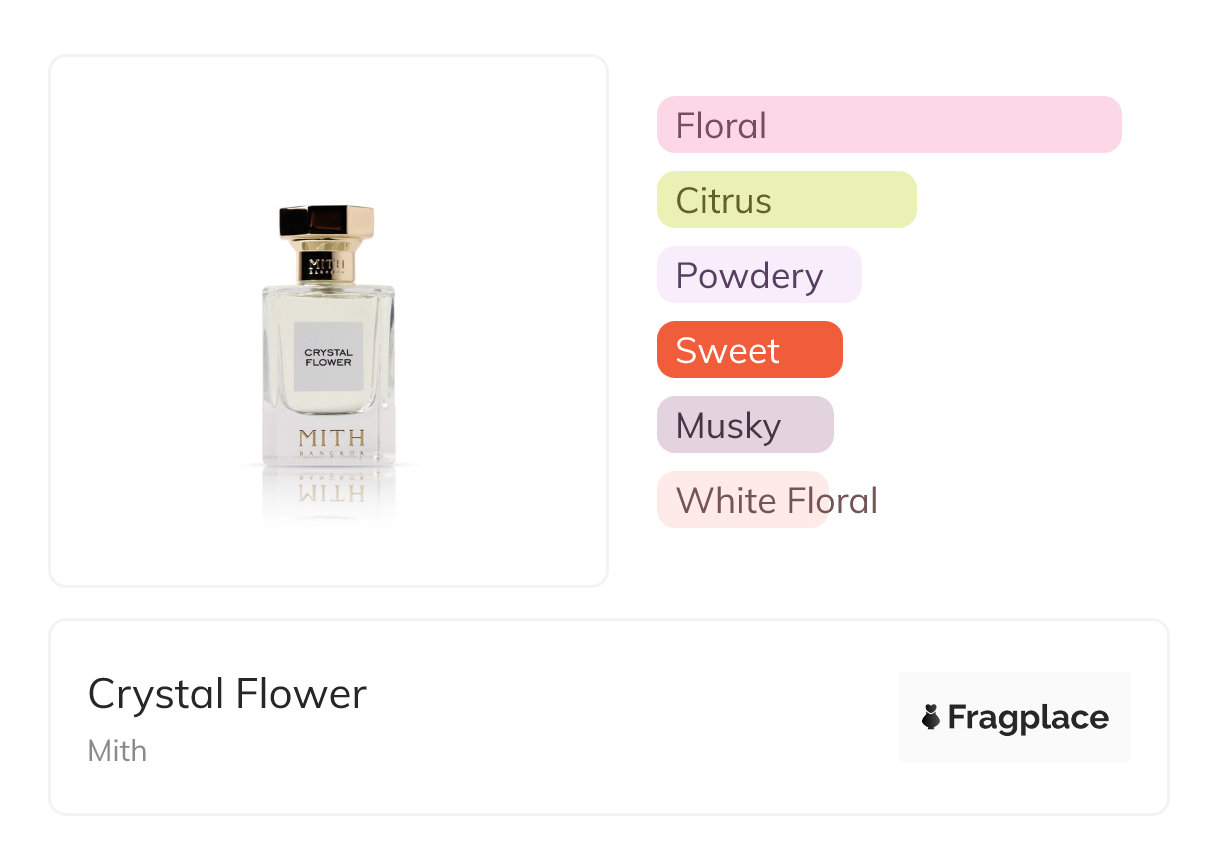Pick the orange Sweet accord bar
This screenshot has width=1218, height=864.
point(749,350)
